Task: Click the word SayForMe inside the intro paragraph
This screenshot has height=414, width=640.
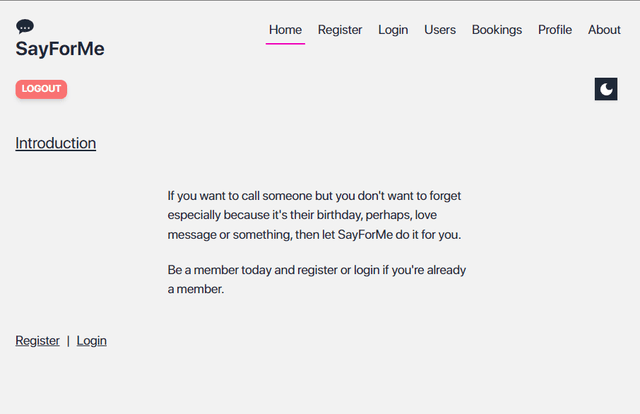Action: 365,235
